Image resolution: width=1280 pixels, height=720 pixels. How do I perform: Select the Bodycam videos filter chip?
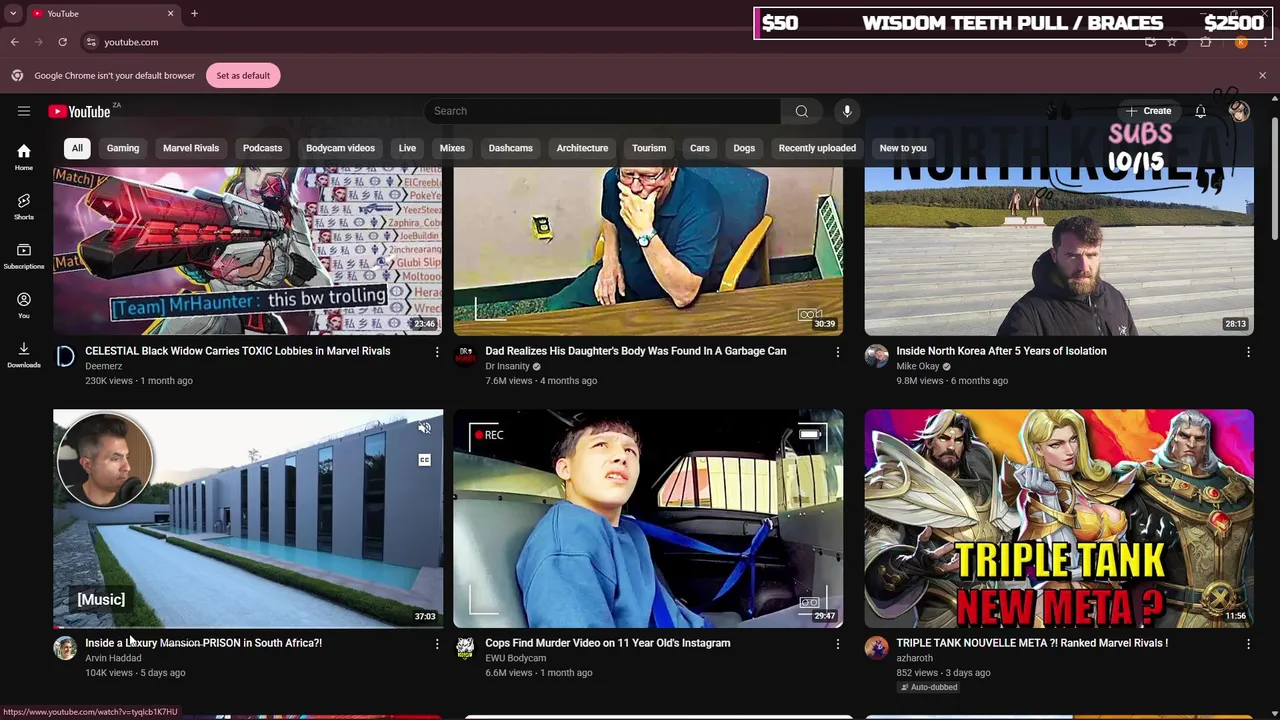[340, 148]
